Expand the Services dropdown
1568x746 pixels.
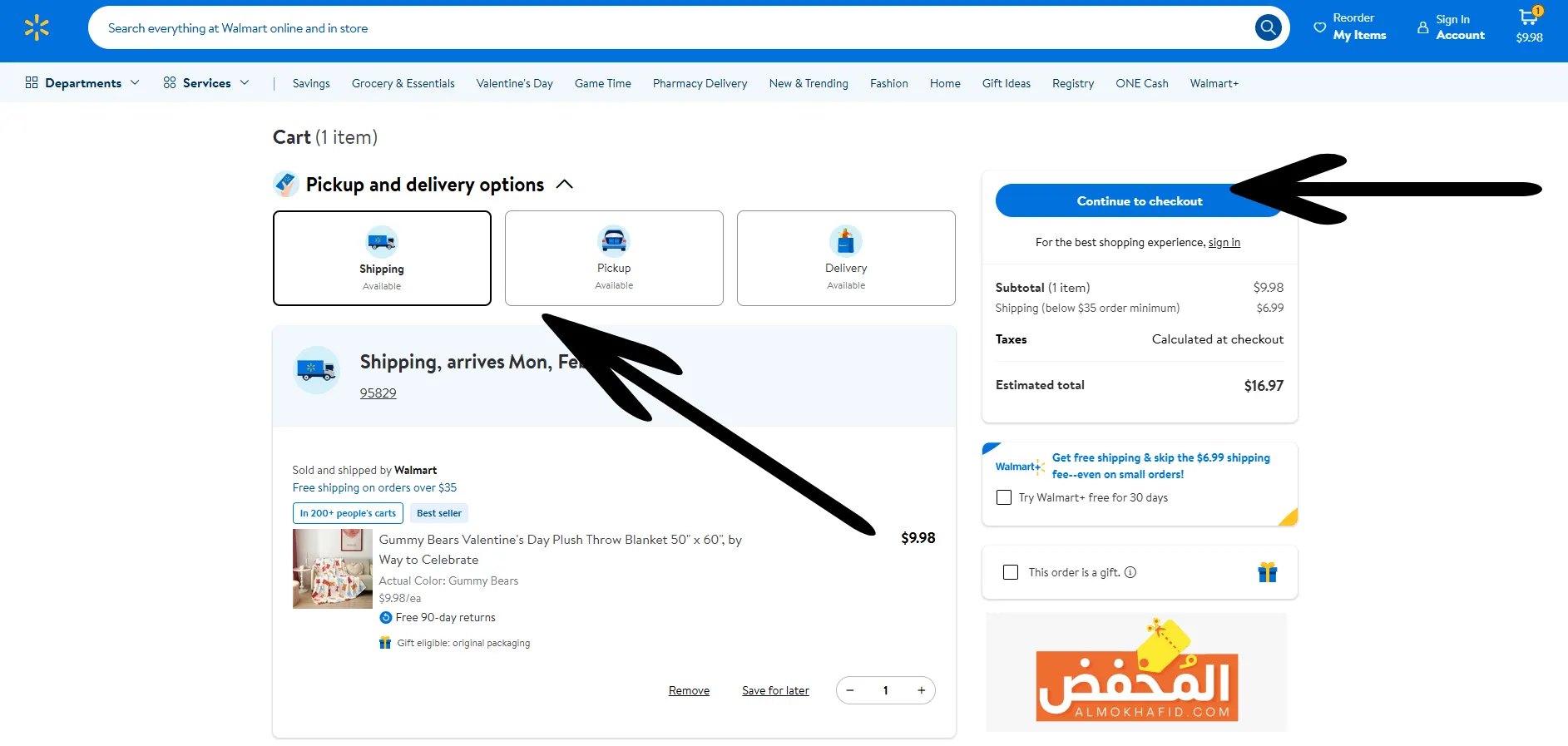[x=206, y=82]
